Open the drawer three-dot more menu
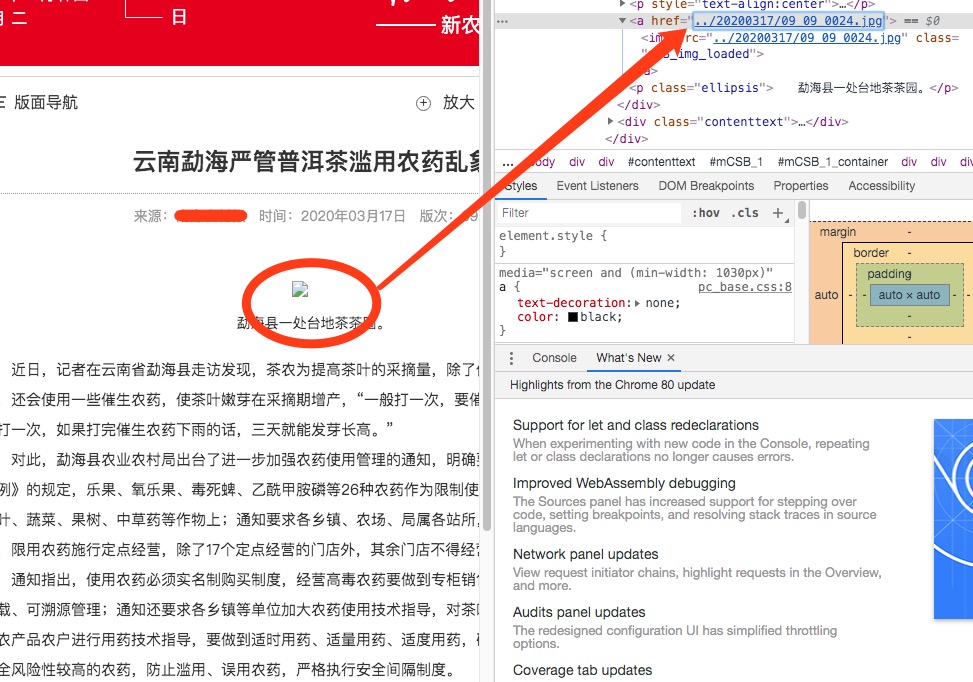This screenshot has height=682, width=973. pyautogui.click(x=511, y=358)
